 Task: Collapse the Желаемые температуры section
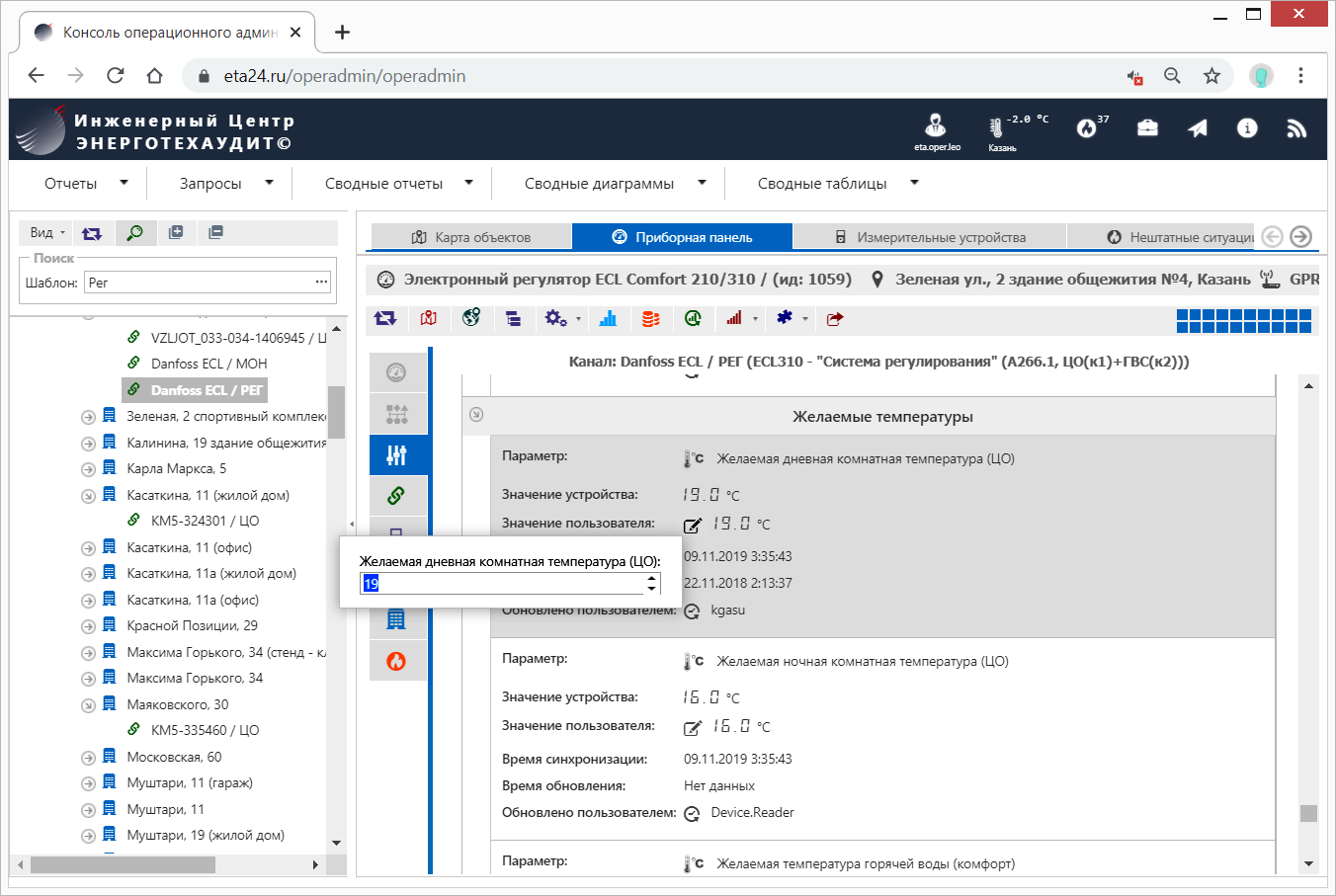pyautogui.click(x=476, y=415)
